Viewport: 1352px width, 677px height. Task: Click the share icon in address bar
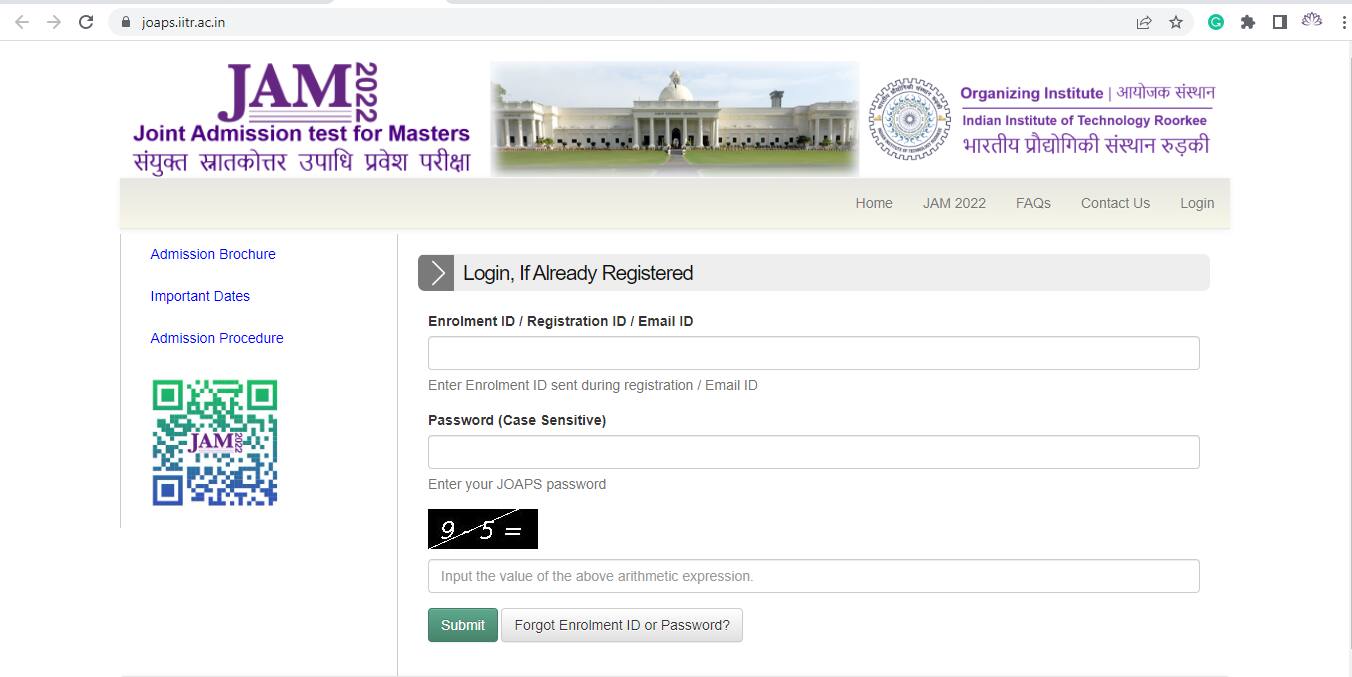pos(1142,20)
